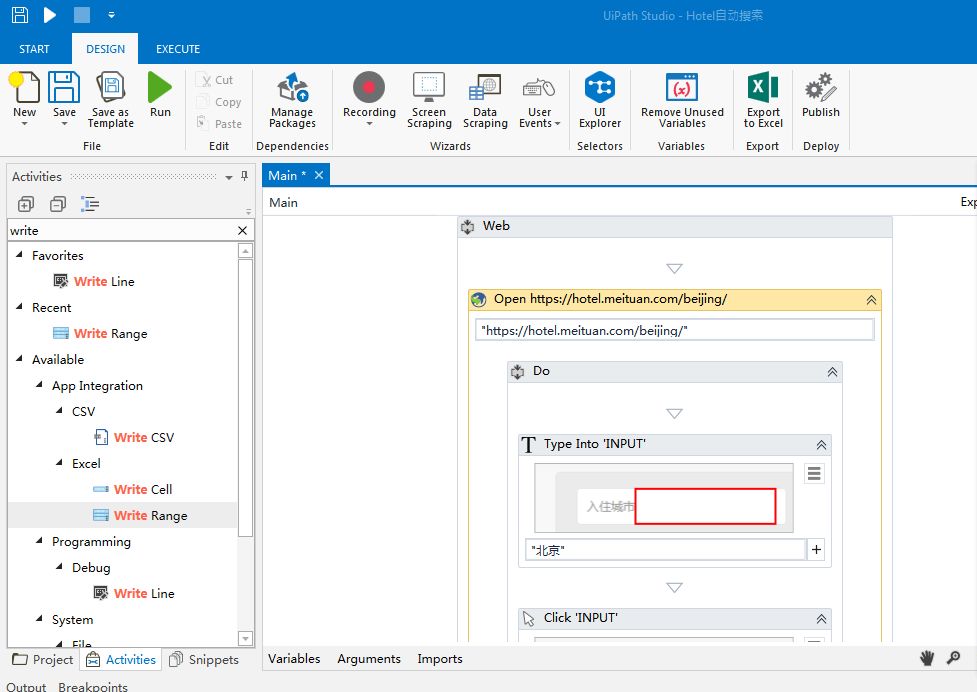Collapse the Programming tree node
Screen dimensions: 977x692
(39, 540)
